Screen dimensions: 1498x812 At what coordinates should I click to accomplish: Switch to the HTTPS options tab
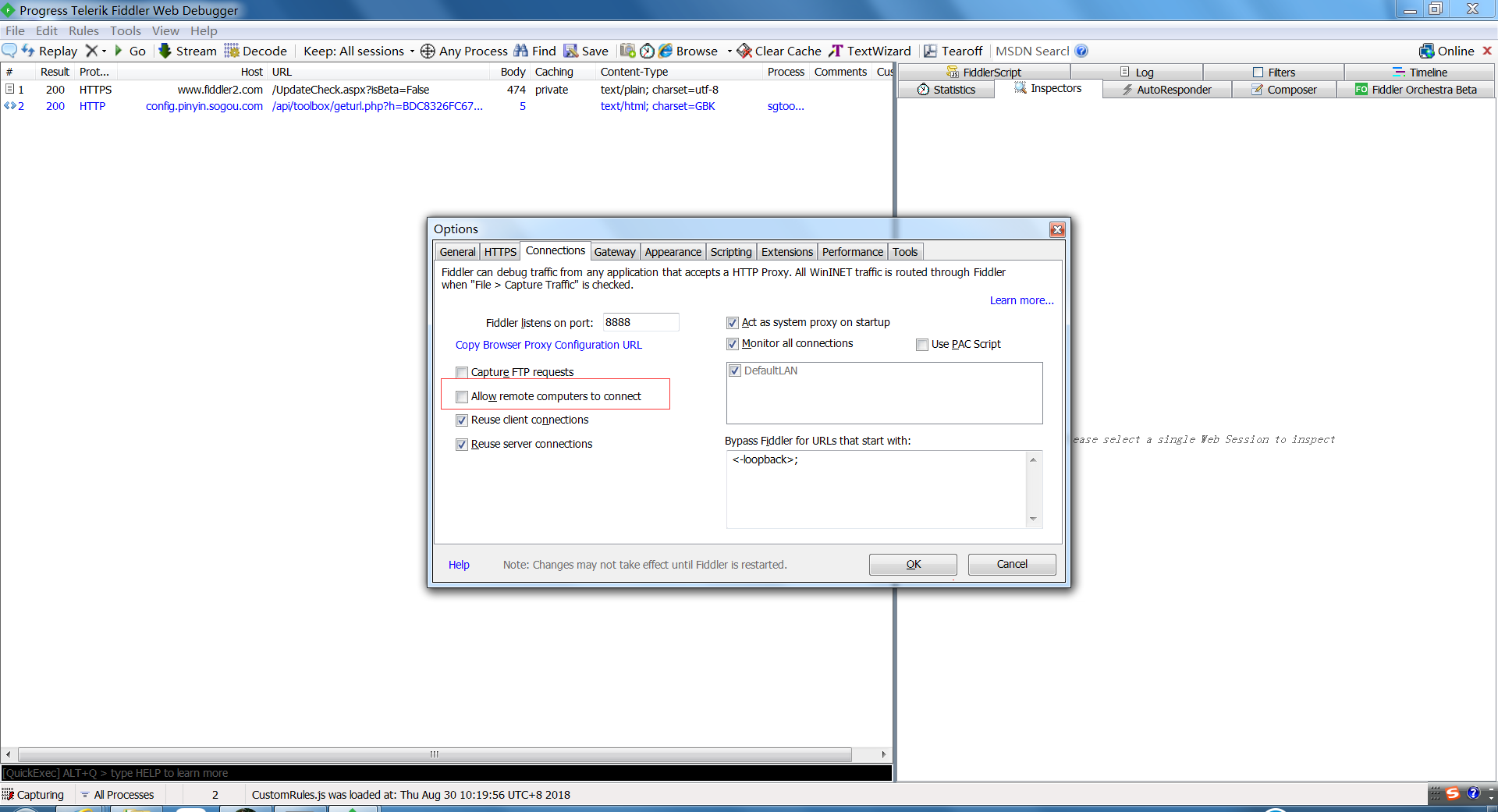tap(500, 252)
